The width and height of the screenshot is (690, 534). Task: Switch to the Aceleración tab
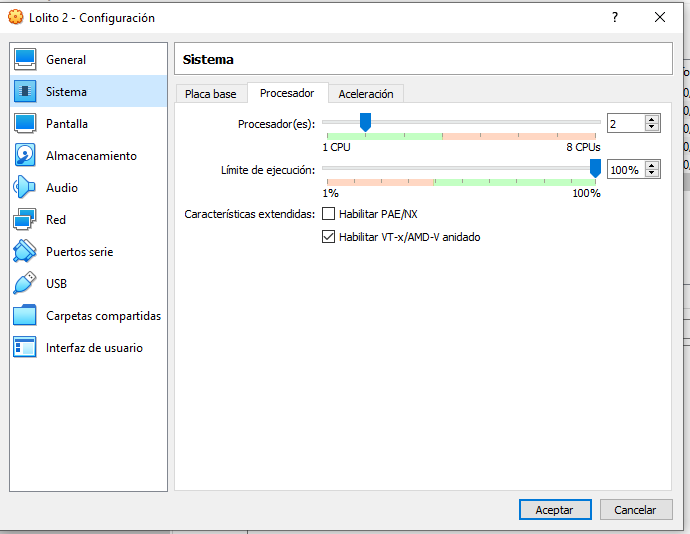365,94
